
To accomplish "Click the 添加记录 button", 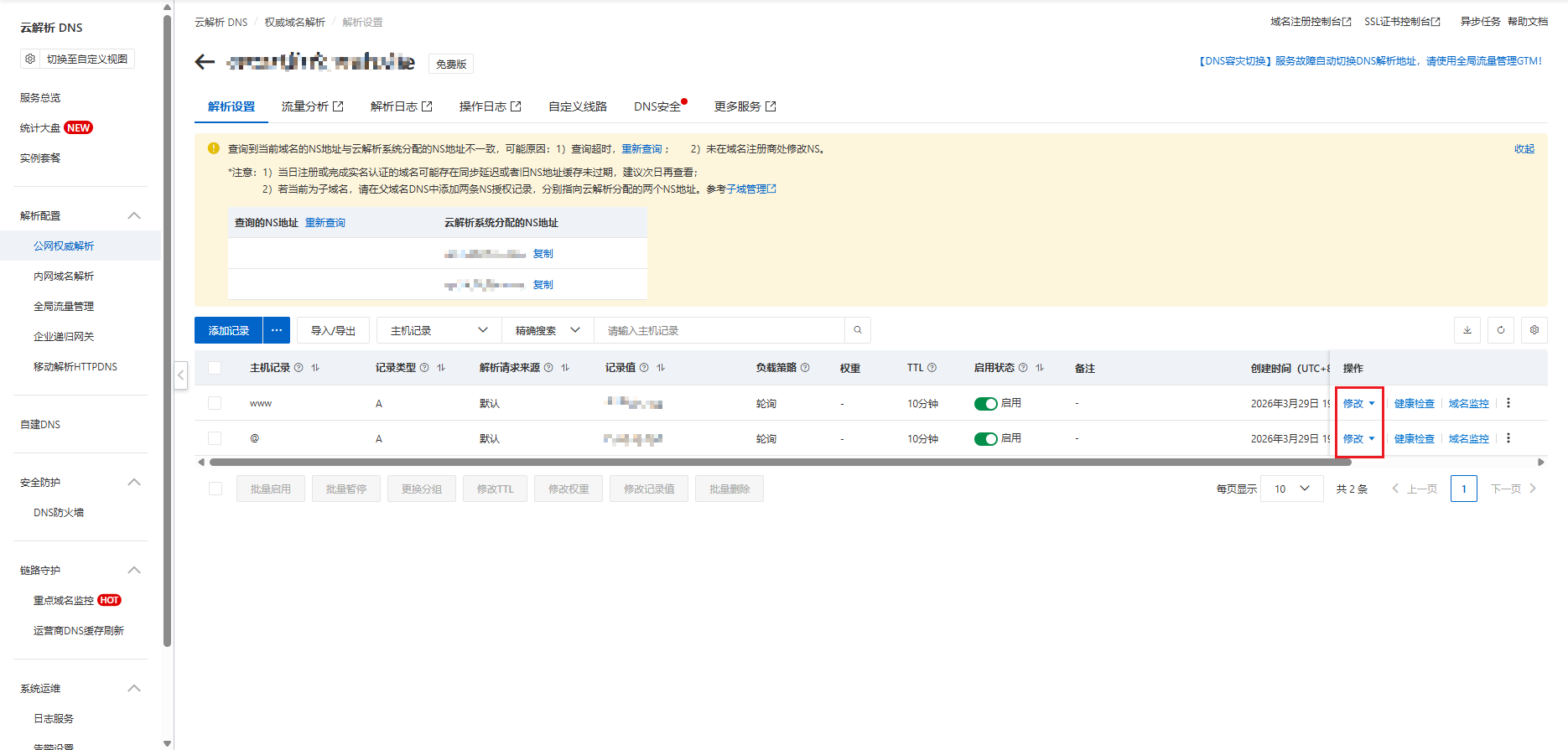I will click(x=228, y=330).
